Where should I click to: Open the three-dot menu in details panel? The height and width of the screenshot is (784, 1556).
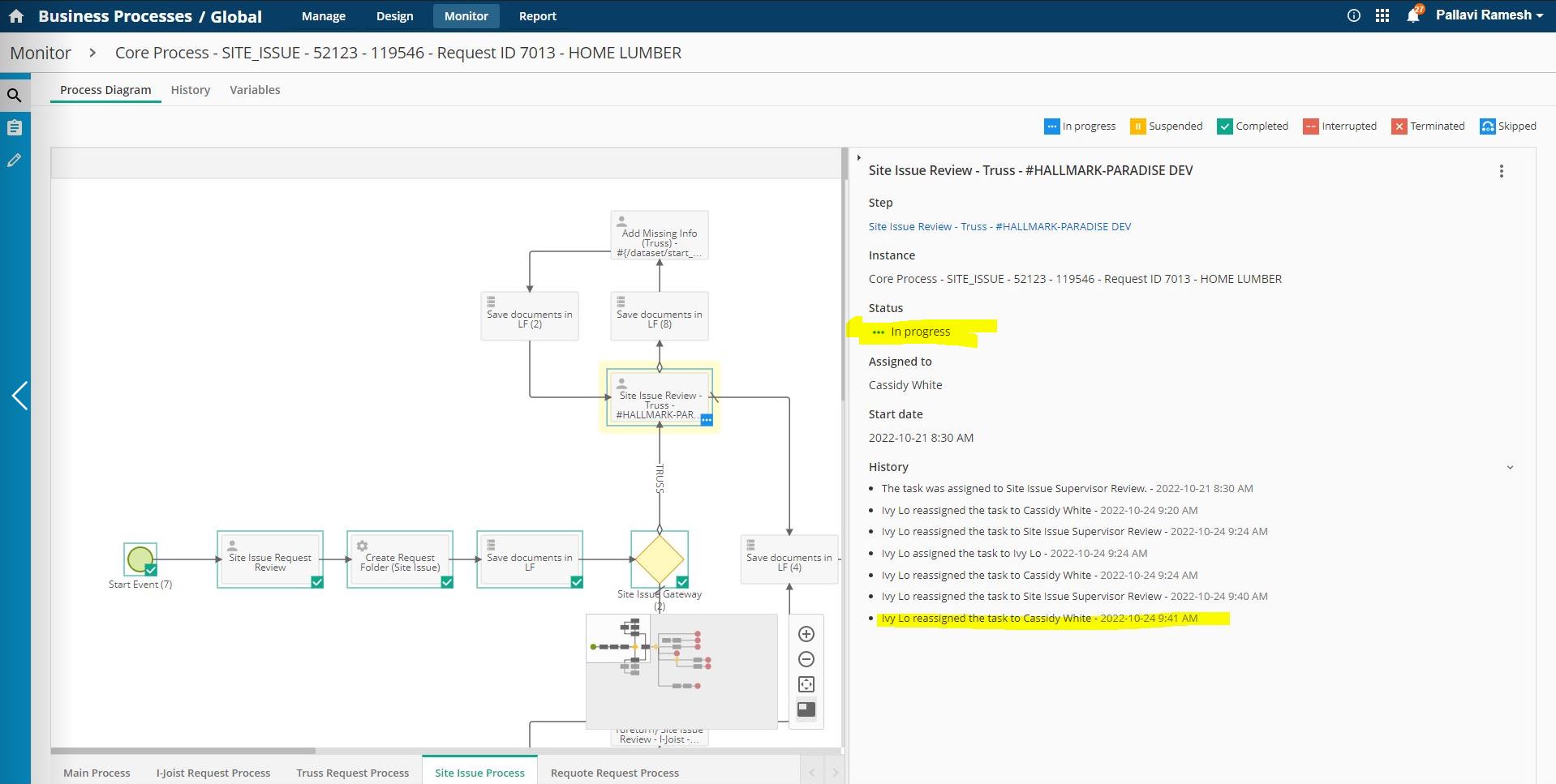(1502, 171)
